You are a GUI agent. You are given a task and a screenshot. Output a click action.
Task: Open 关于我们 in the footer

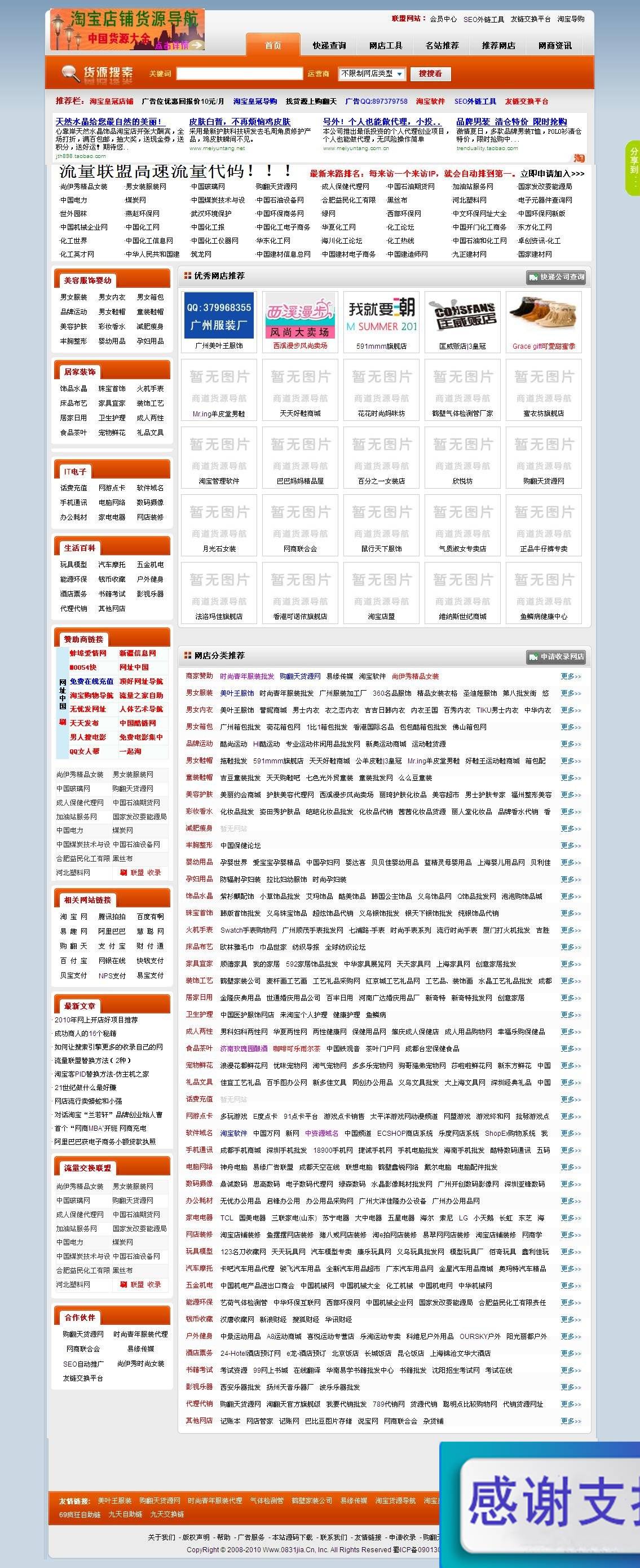[x=161, y=1537]
